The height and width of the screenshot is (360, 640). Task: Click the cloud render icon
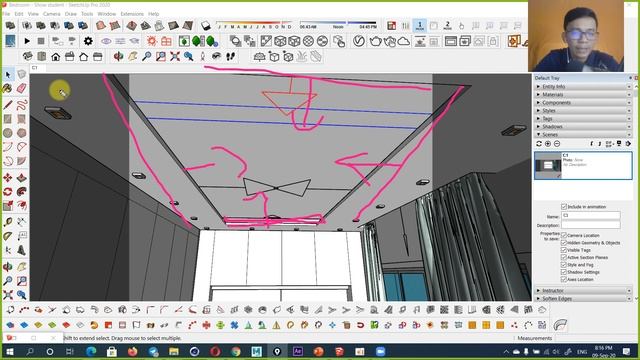pos(403,41)
